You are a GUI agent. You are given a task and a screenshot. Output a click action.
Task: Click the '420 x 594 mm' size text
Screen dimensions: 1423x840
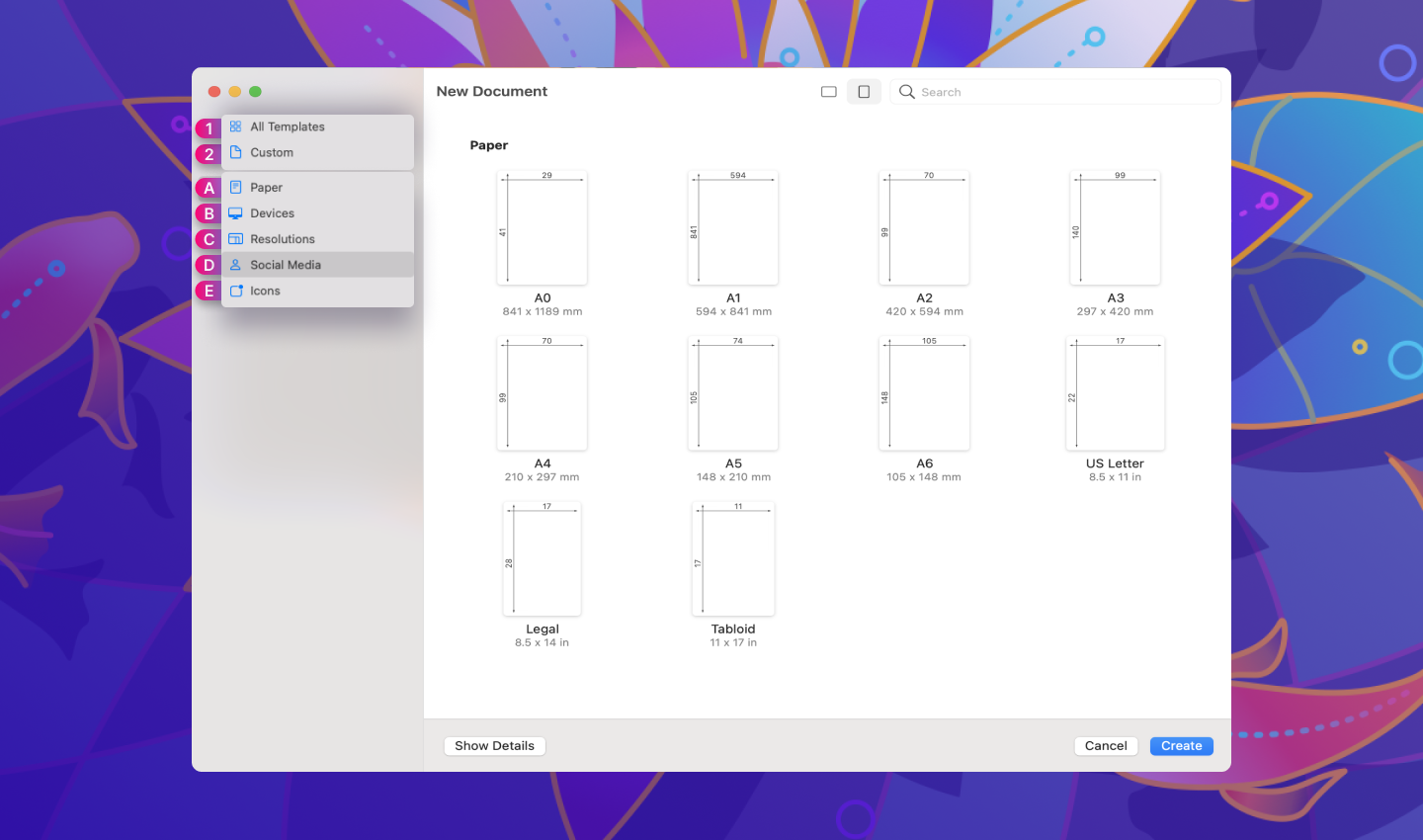[924, 311]
